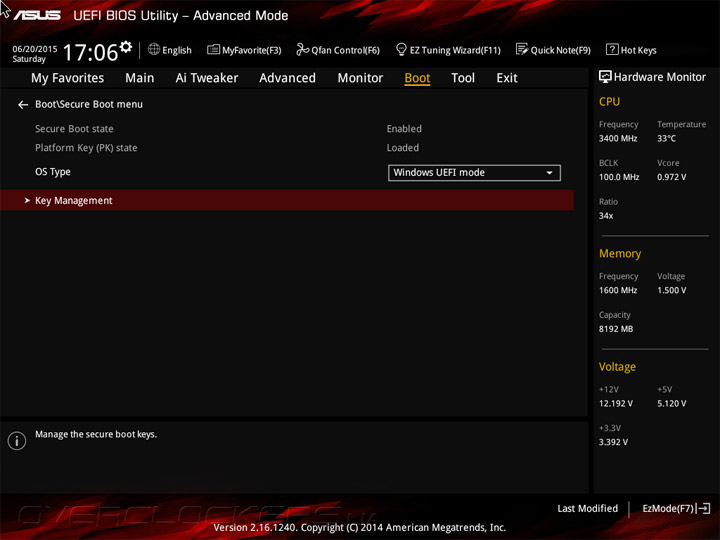
Task: Click the +3.3V reading 3.392 V
Action: [613, 442]
